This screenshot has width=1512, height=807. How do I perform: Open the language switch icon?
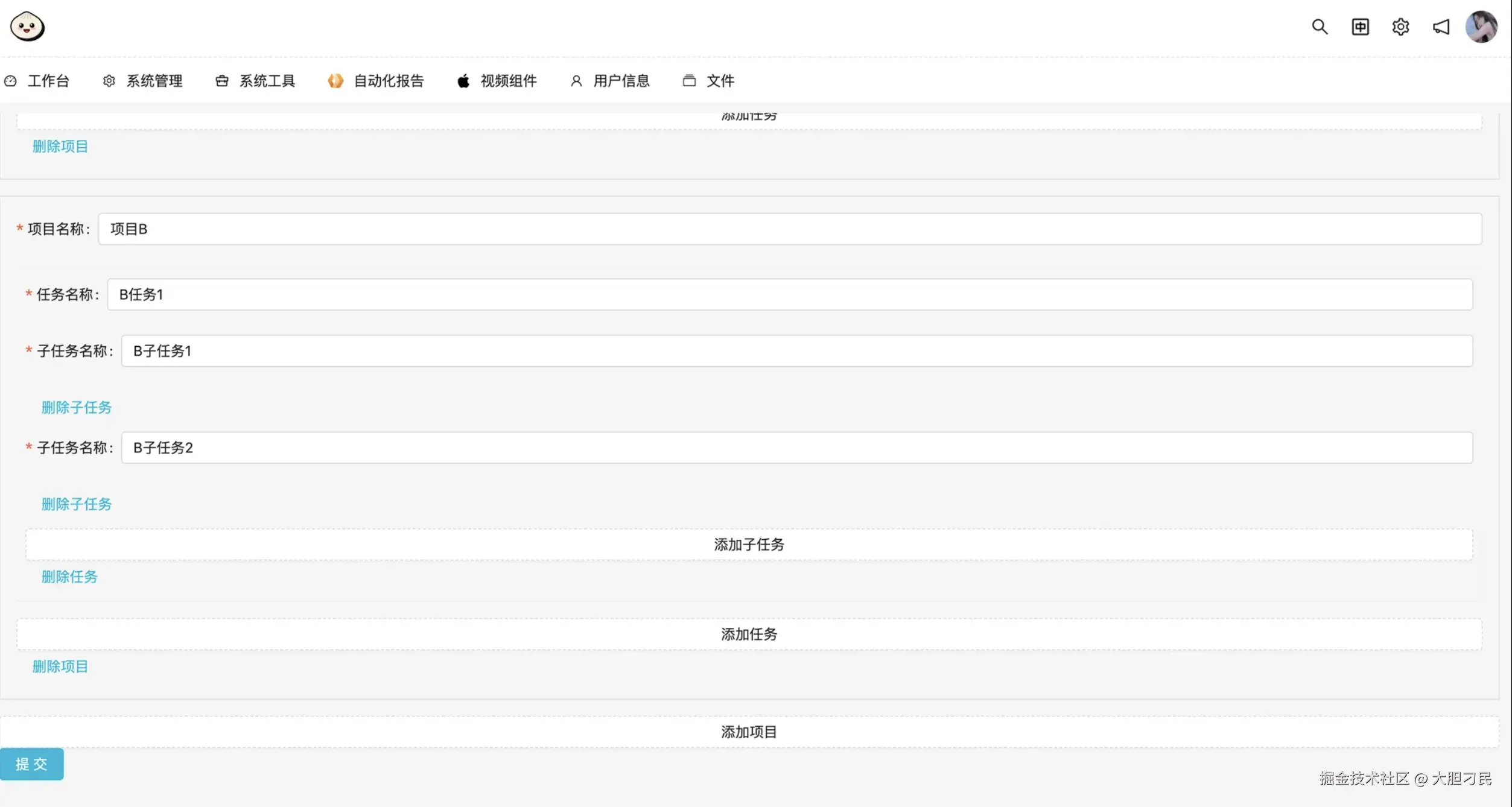pos(1360,27)
